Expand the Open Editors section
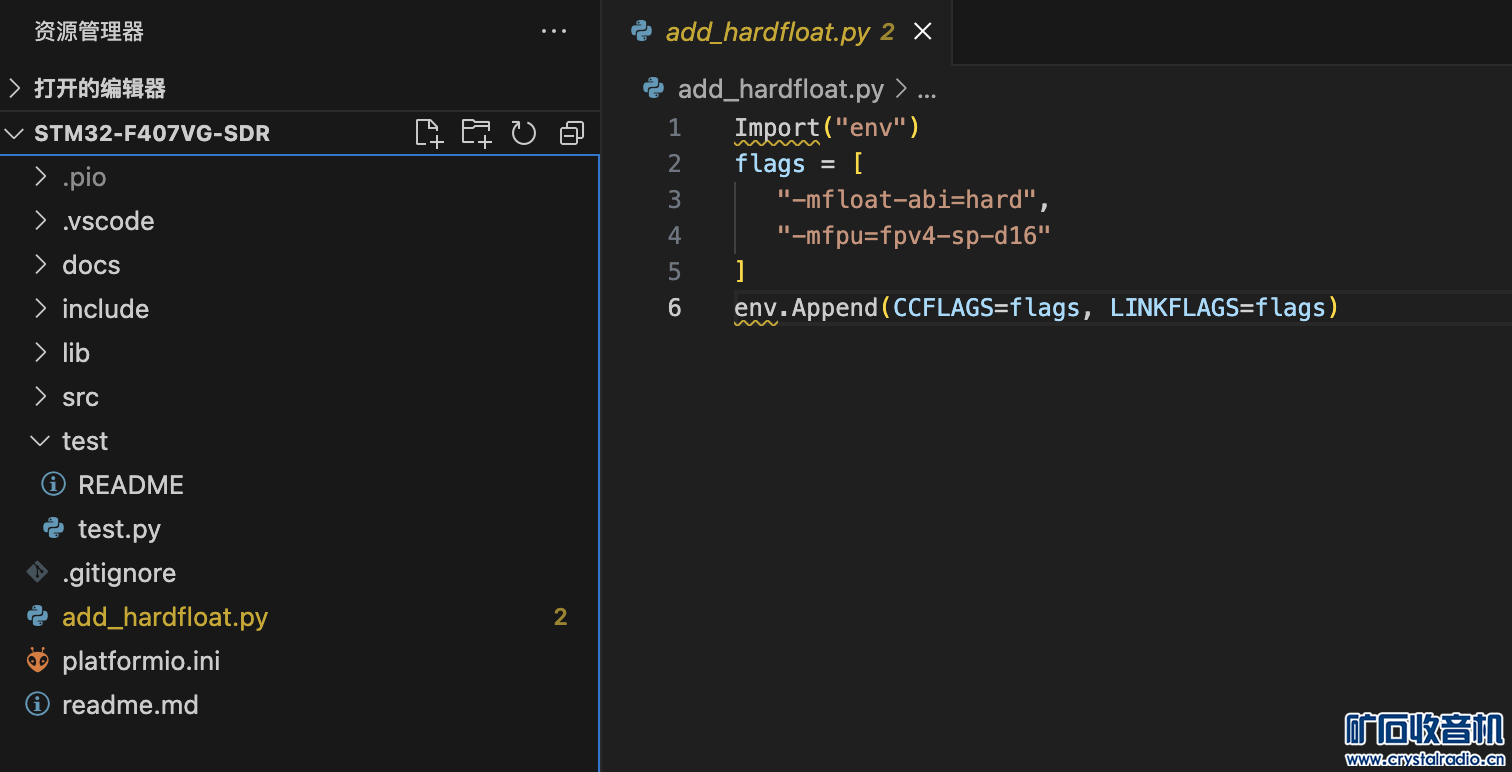 (99, 88)
